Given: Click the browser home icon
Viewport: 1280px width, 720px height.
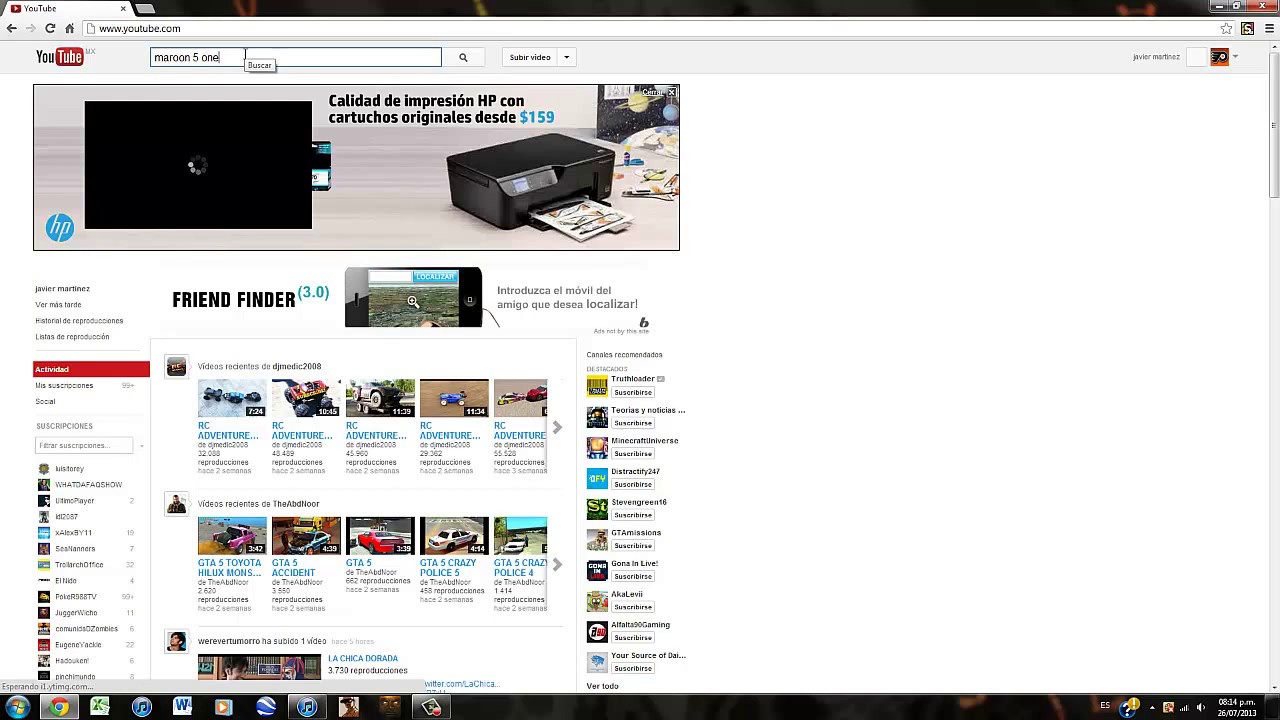Looking at the screenshot, I should [x=69, y=28].
